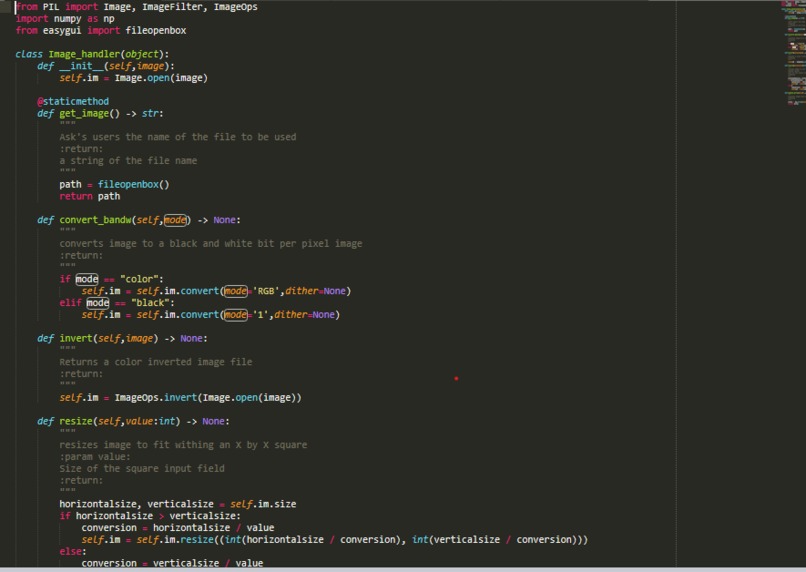Click the string "black" in the elif line
The width and height of the screenshot is (806, 572).
coord(150,303)
